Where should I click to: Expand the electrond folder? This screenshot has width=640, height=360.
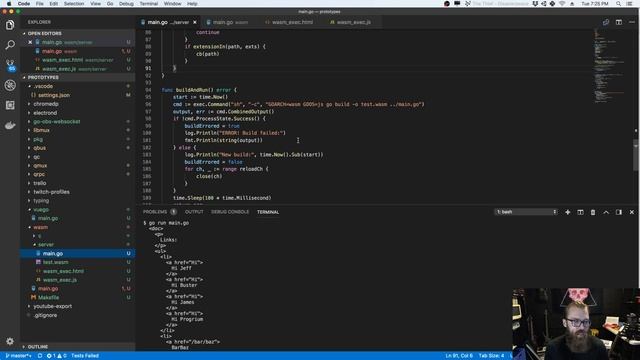click(x=45, y=113)
